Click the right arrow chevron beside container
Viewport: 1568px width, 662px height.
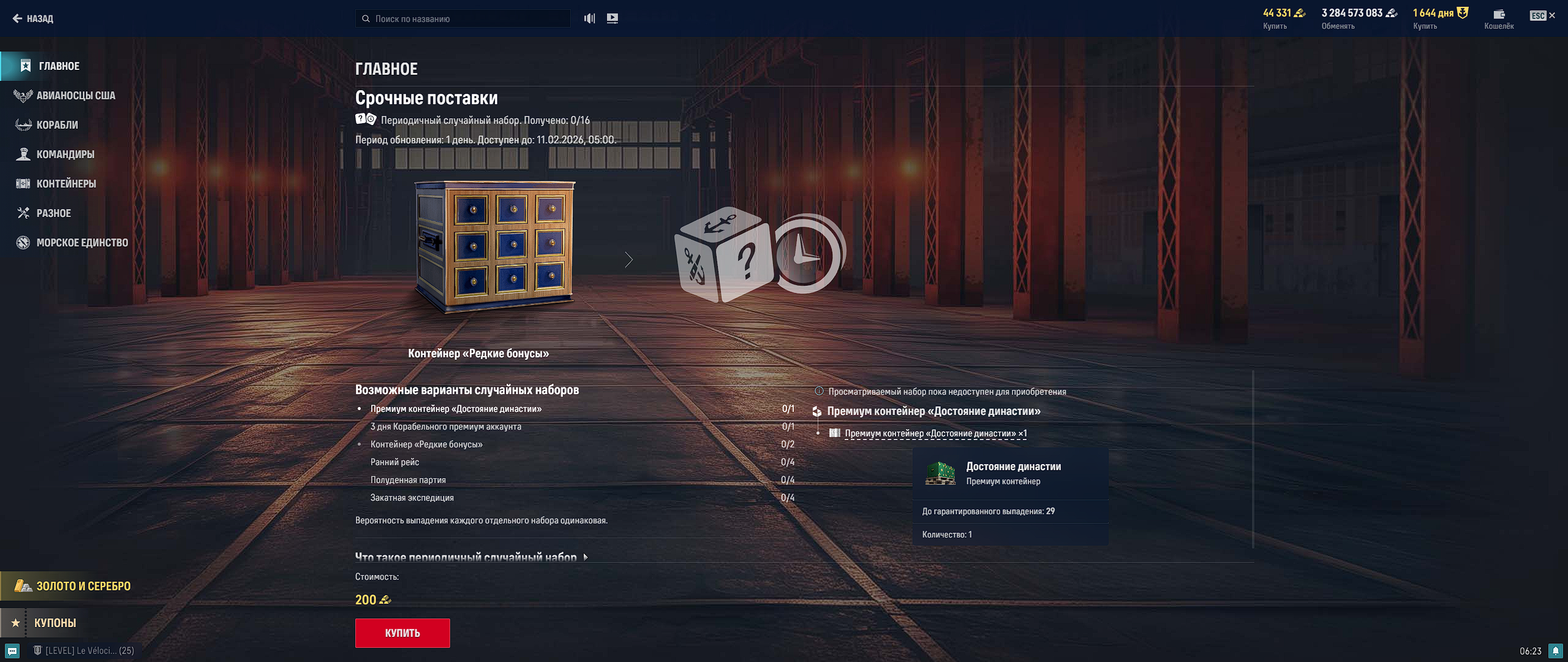[x=628, y=260]
